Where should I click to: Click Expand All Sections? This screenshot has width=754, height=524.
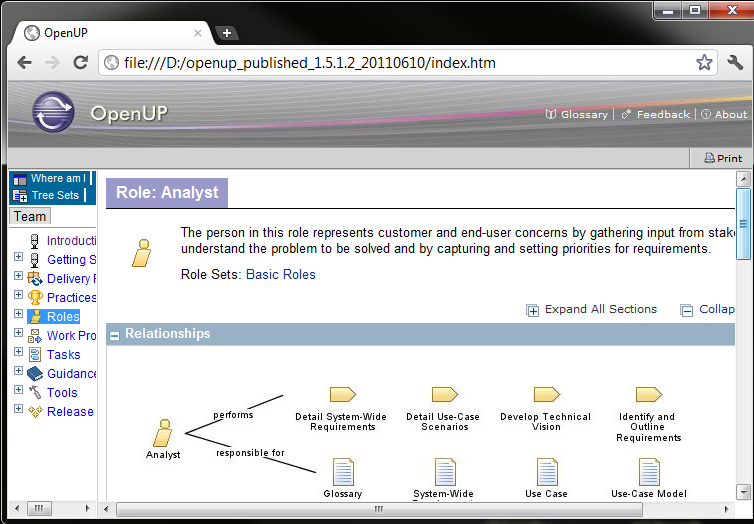592,310
